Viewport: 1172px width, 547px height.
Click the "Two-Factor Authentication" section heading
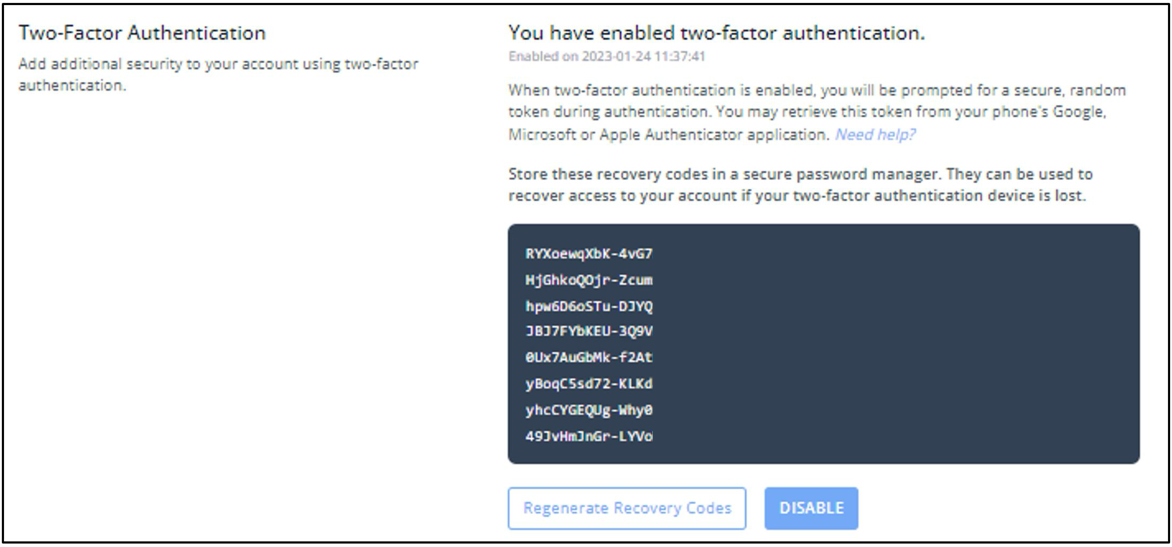pos(142,33)
